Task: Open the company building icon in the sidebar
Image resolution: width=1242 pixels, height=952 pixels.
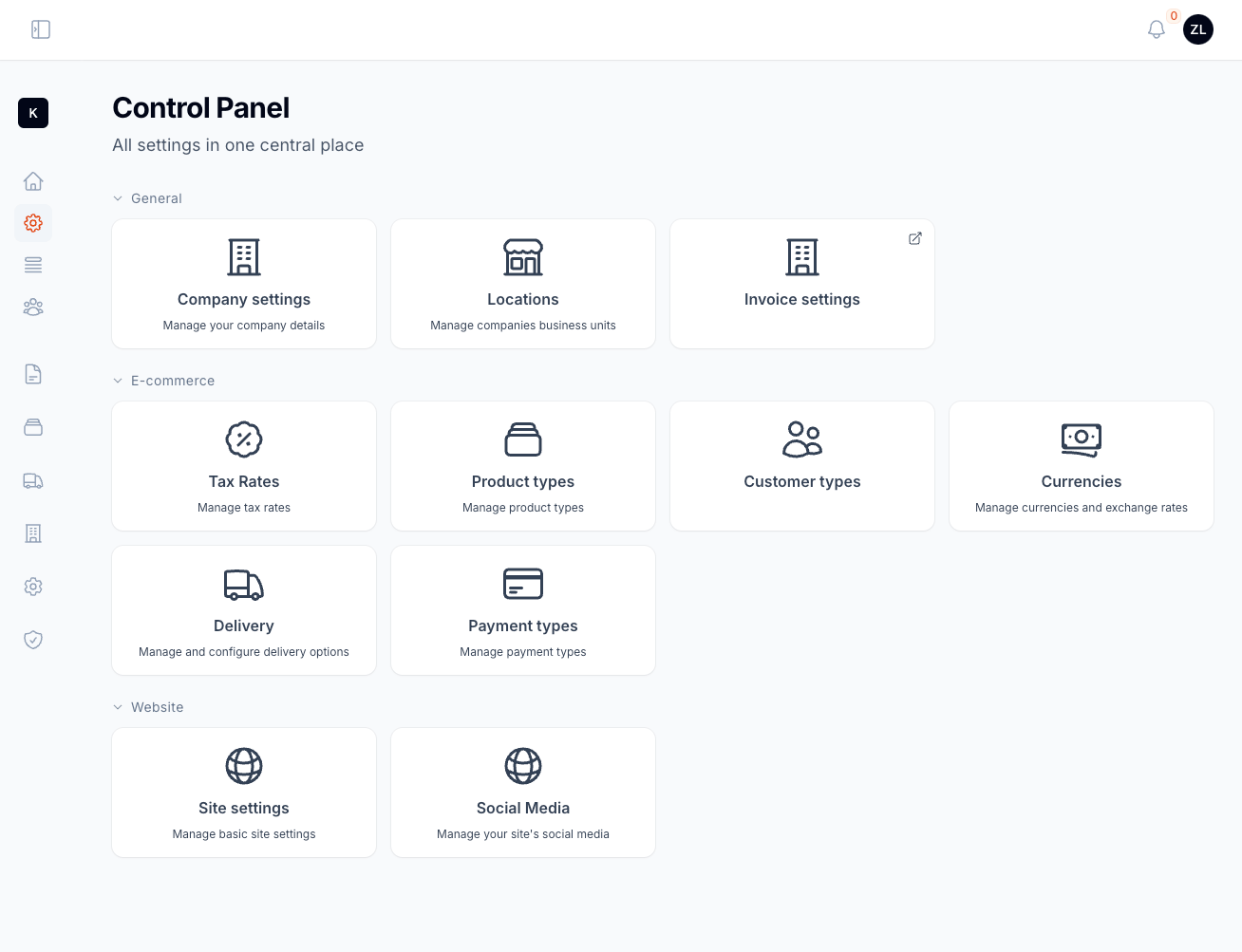Action: (x=33, y=533)
